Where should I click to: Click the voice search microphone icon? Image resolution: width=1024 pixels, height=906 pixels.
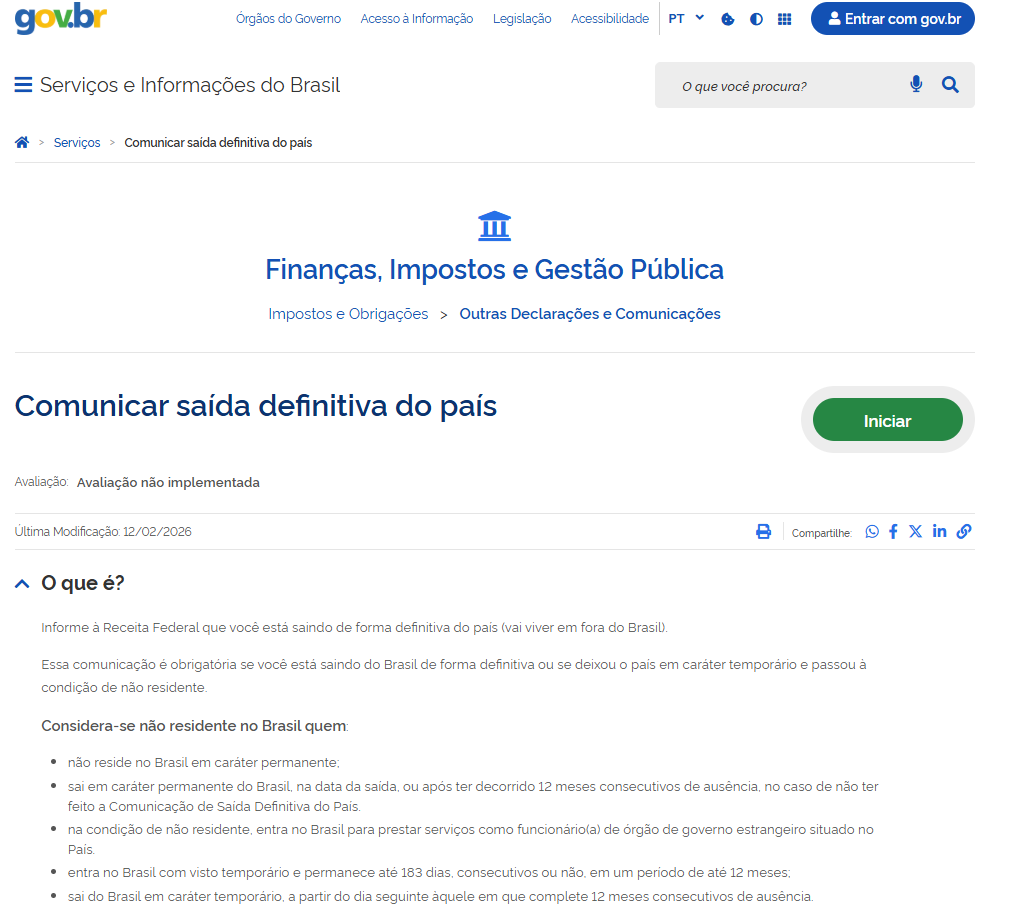point(916,85)
